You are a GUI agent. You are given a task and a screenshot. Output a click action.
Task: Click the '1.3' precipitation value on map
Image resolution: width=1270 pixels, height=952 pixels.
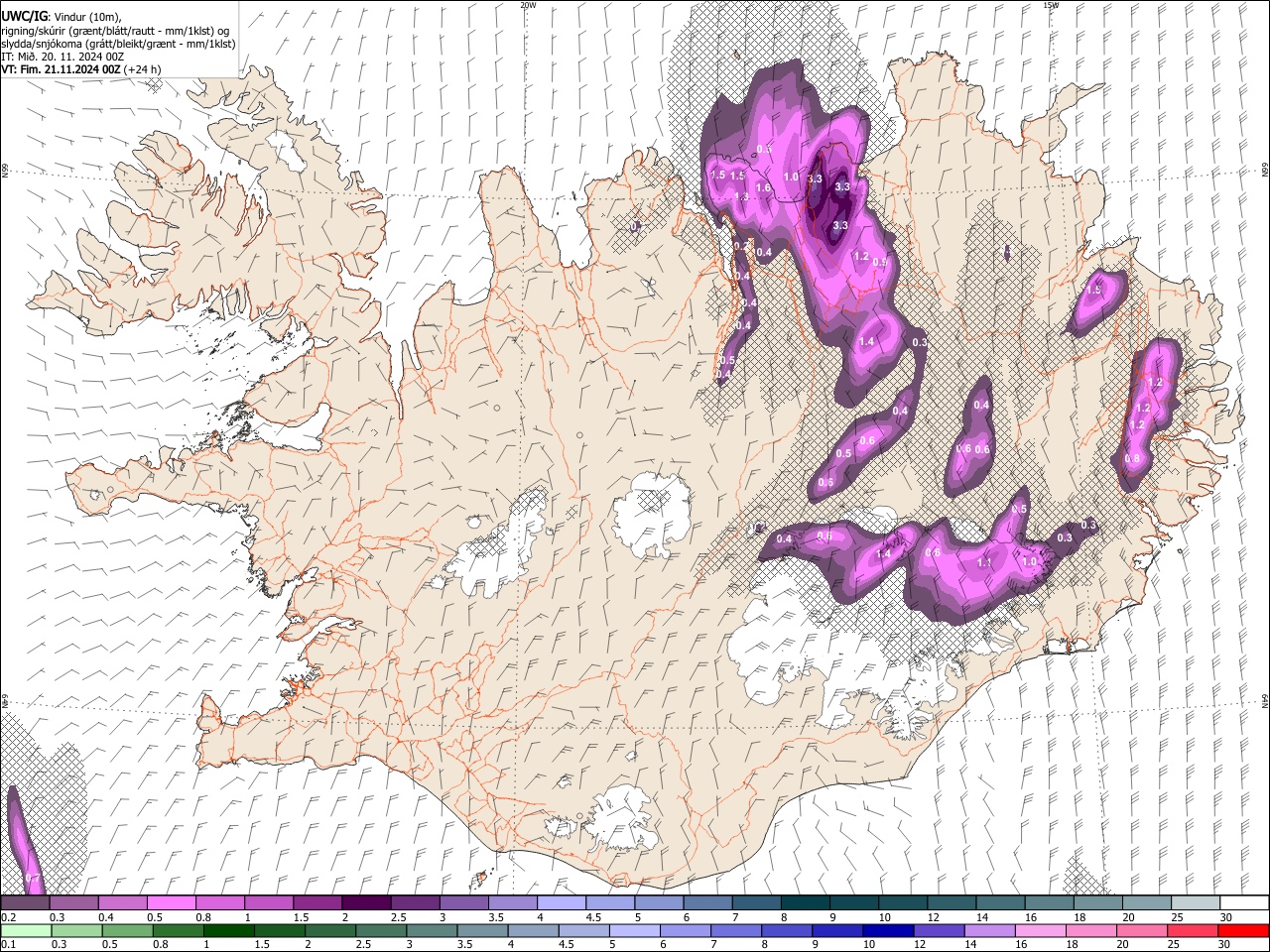point(741,197)
